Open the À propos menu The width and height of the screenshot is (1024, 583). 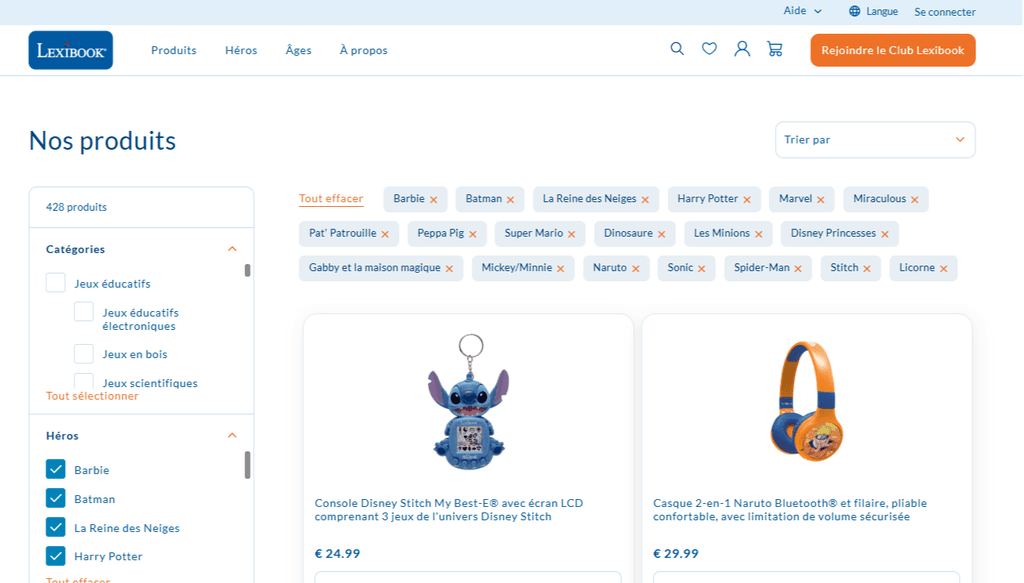tap(364, 50)
